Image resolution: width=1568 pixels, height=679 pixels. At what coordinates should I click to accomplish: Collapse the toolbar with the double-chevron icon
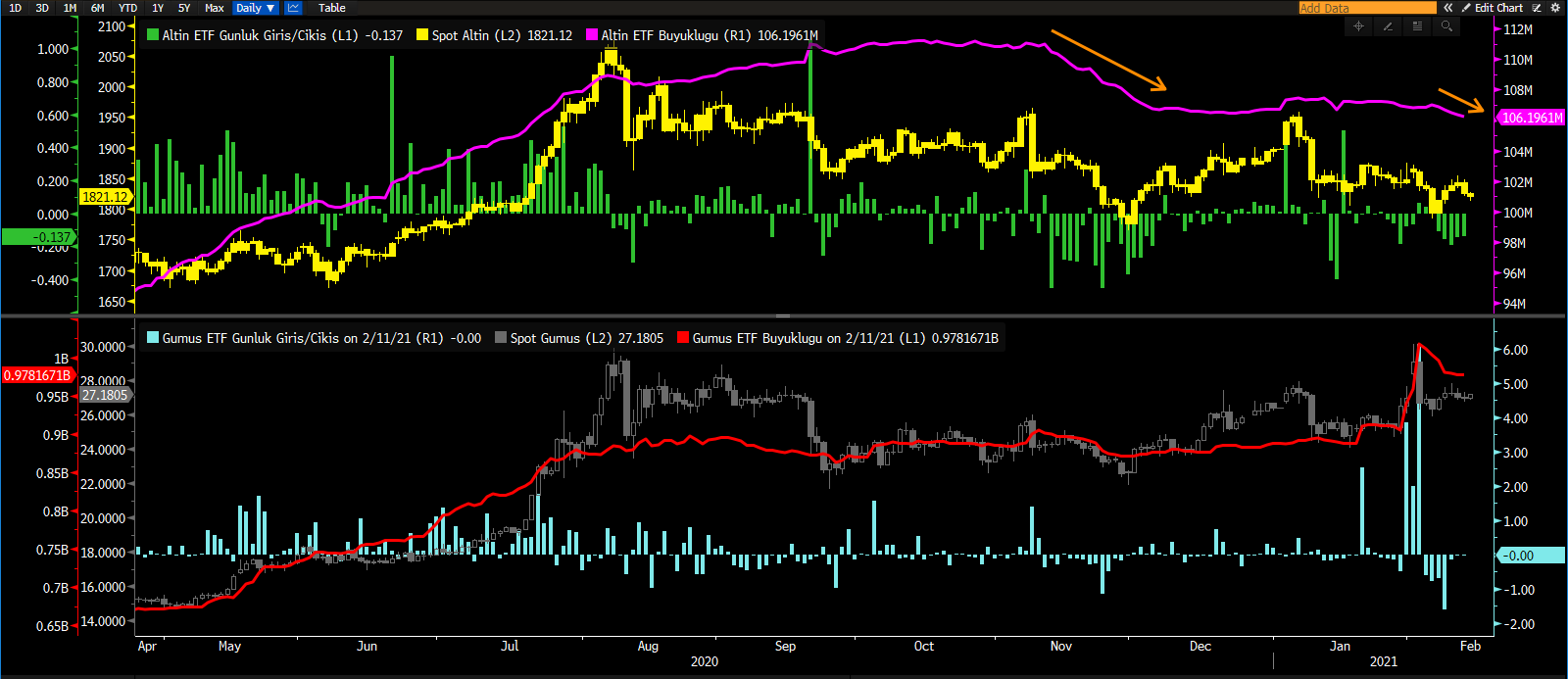(1448, 8)
